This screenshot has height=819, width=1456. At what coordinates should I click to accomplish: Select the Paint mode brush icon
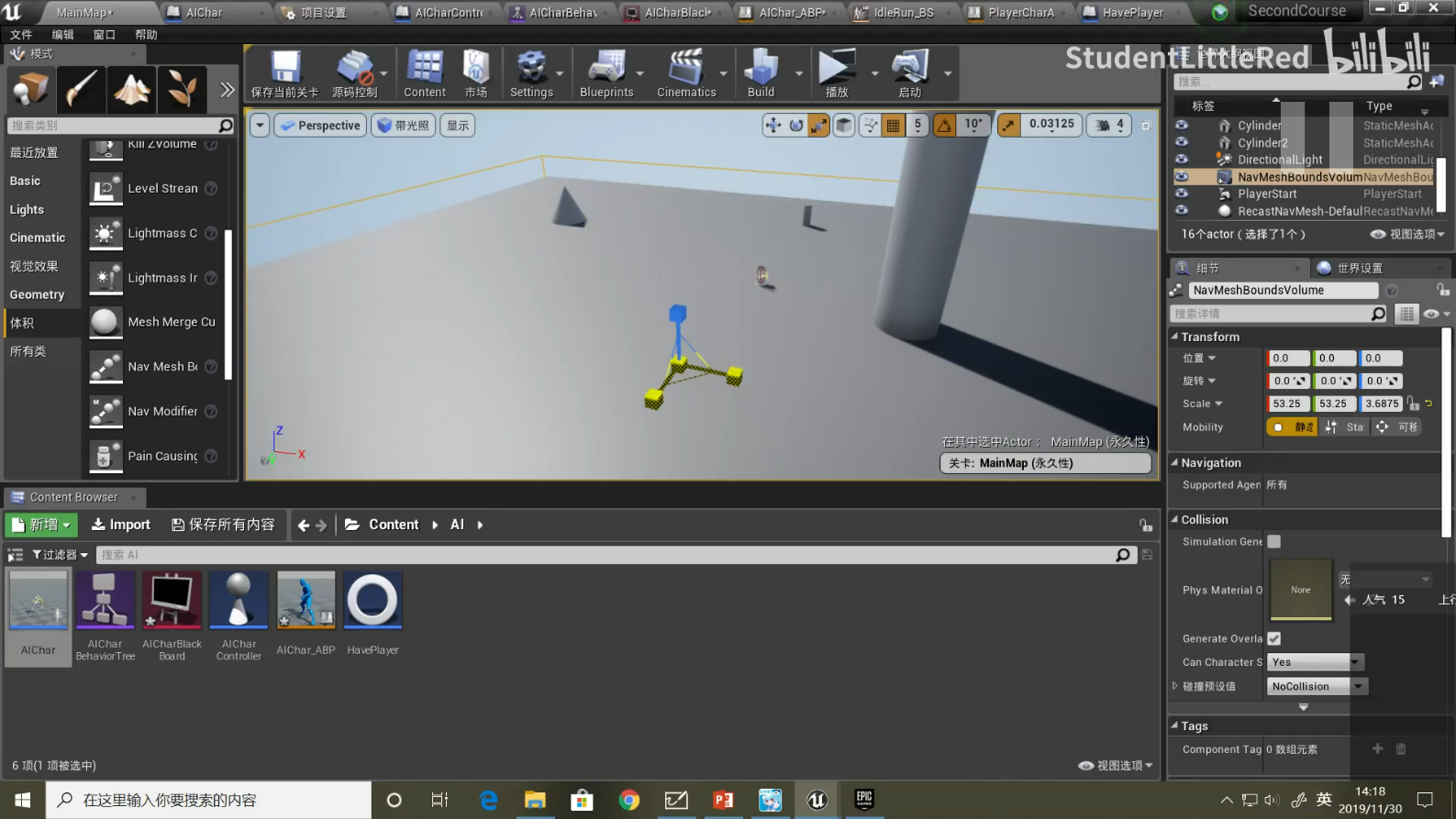click(81, 89)
